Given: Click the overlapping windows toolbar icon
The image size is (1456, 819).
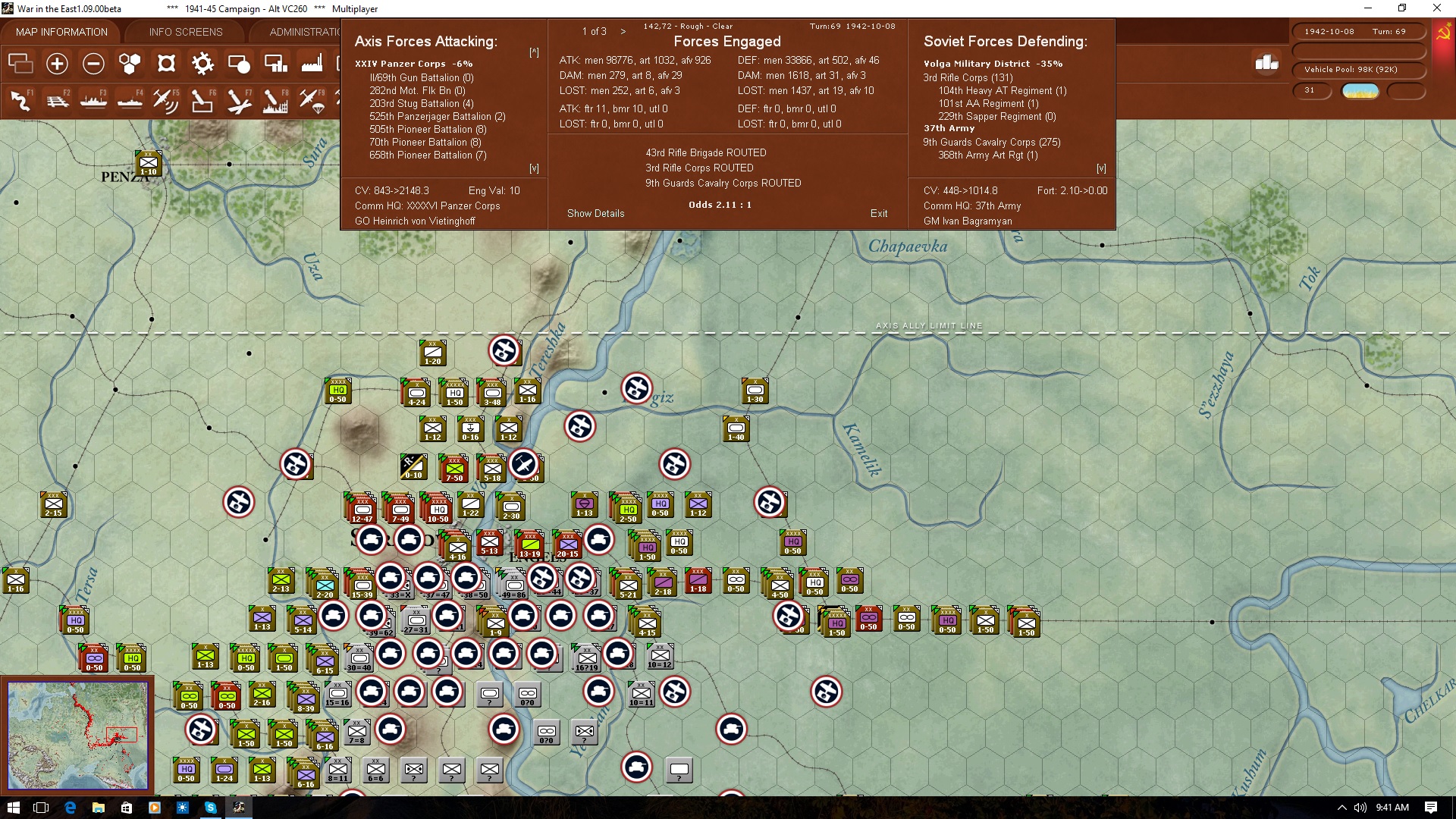Looking at the screenshot, I should click(x=20, y=64).
